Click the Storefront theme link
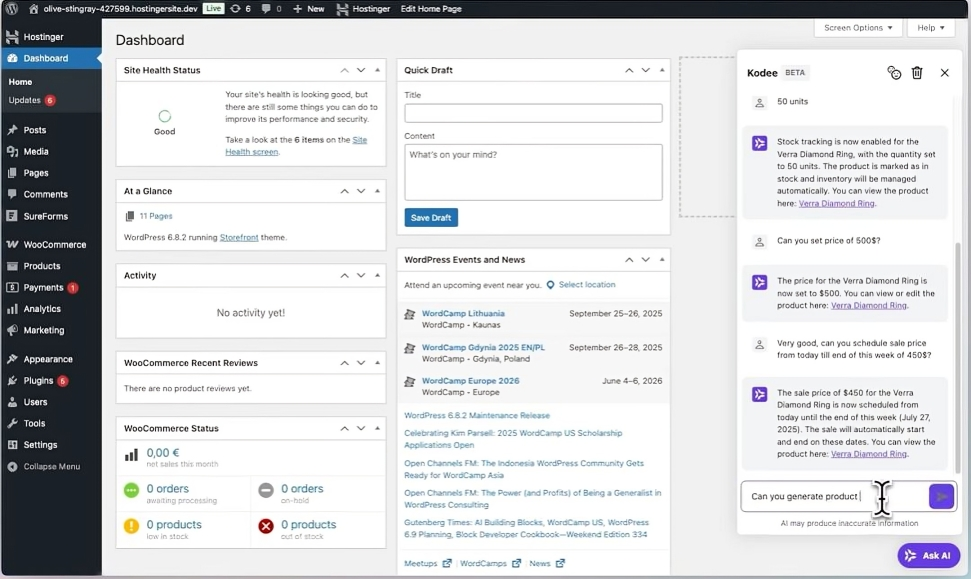The image size is (971, 579). [239, 237]
